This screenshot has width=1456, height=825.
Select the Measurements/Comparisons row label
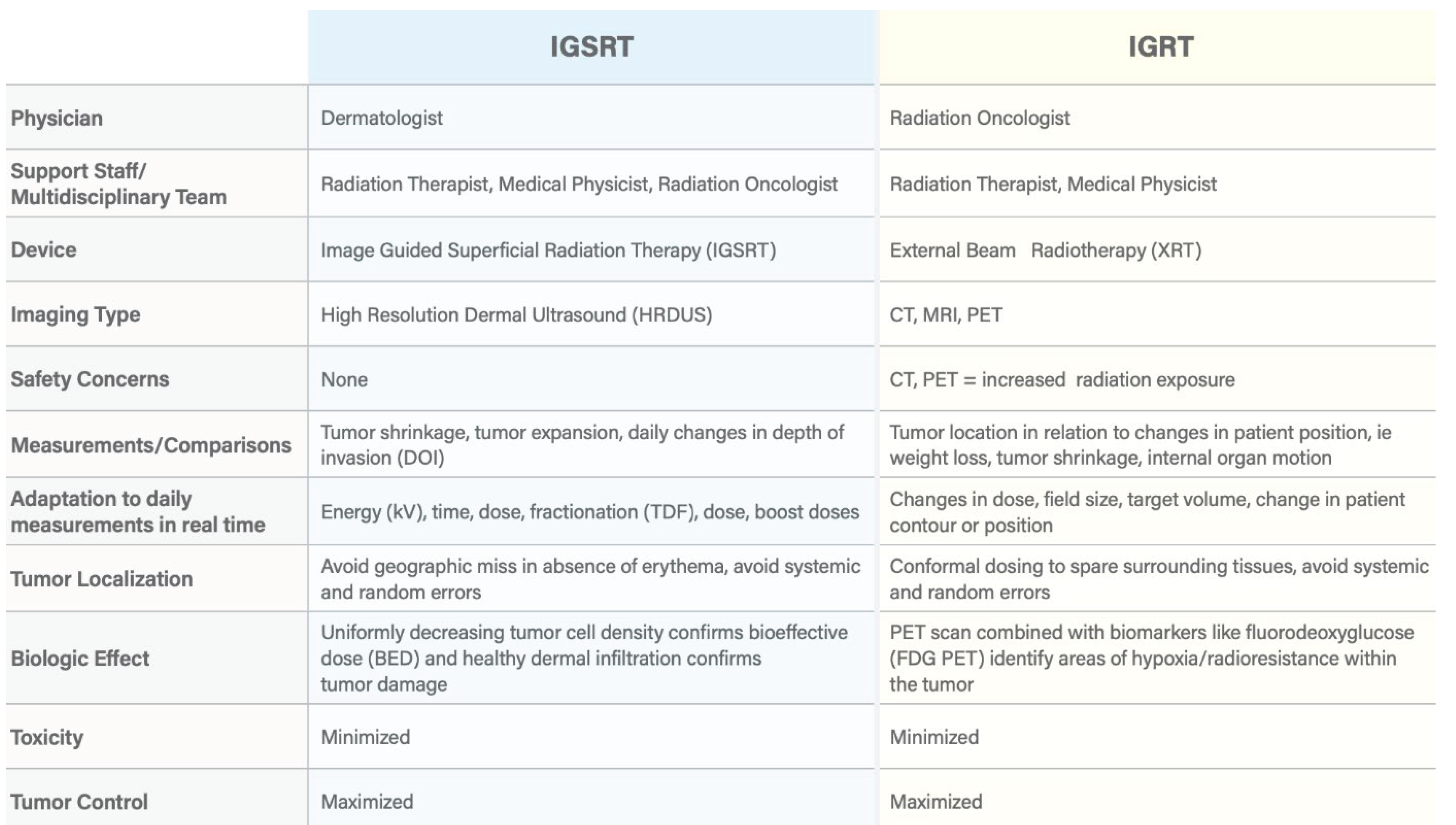pos(151,445)
